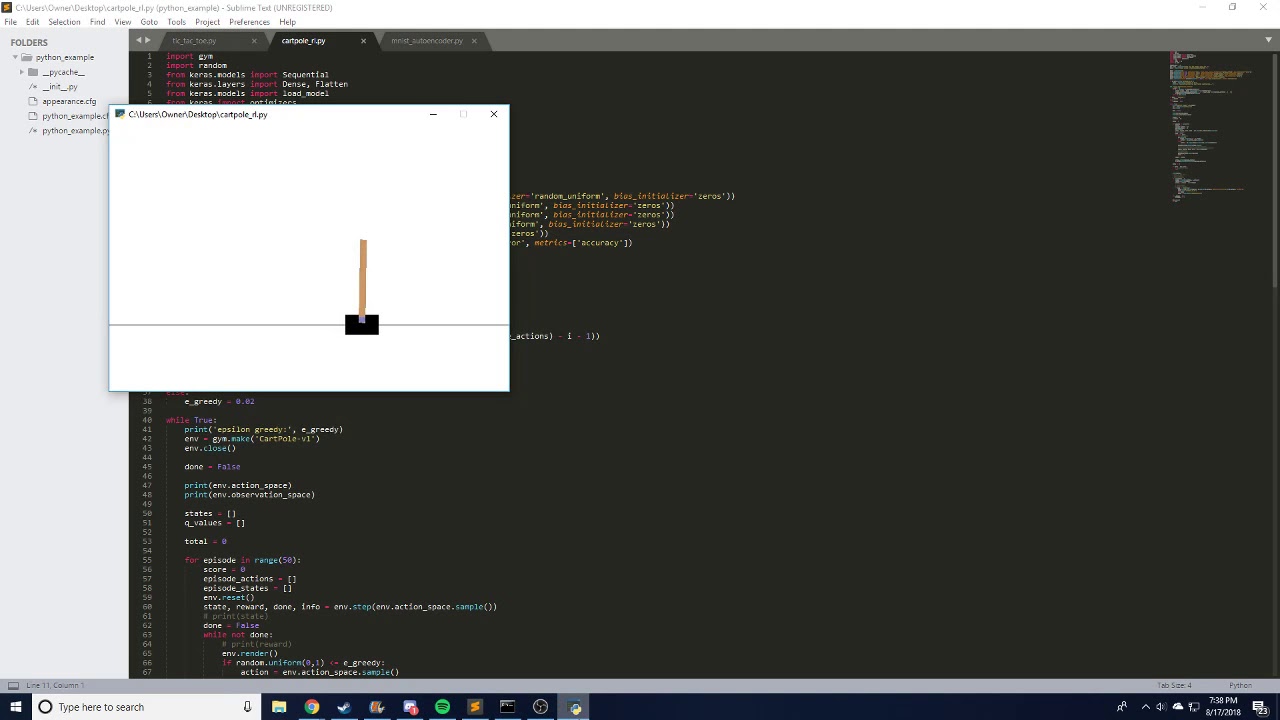
Task: Click the cartpole window title icon
Action: point(120,114)
